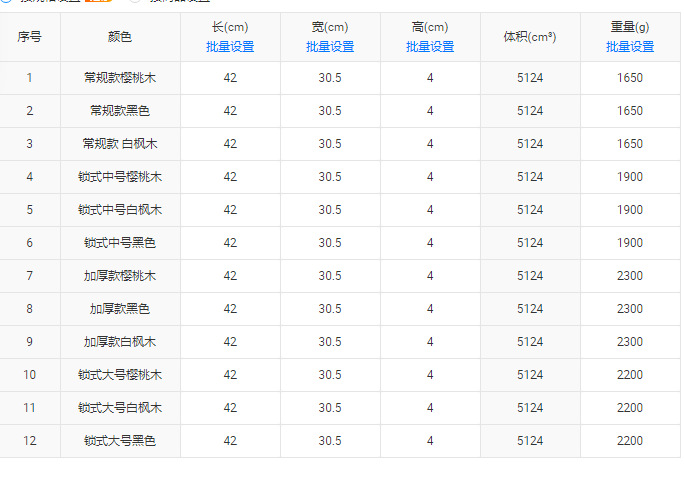This screenshot has height=483, width=684.
Task: Click serial number 7 cell
Action: (x=29, y=276)
